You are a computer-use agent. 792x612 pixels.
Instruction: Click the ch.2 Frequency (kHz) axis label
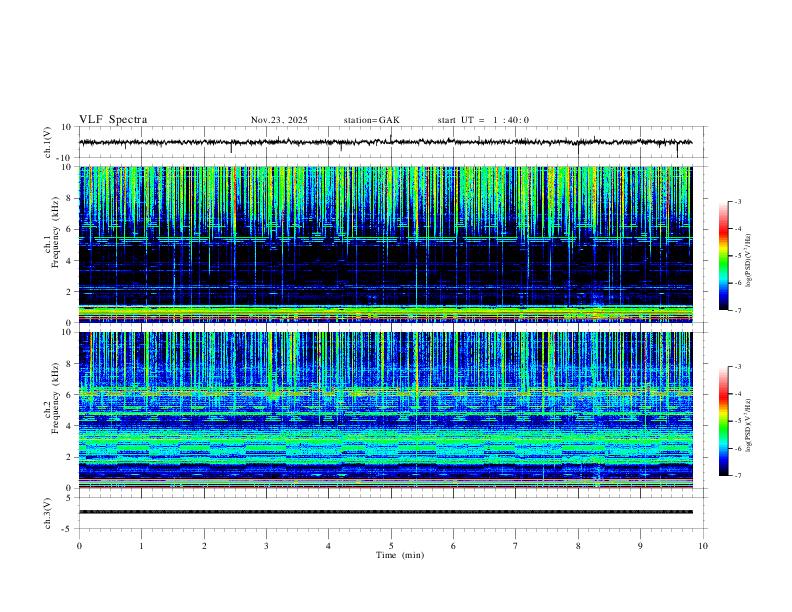[x=53, y=398]
